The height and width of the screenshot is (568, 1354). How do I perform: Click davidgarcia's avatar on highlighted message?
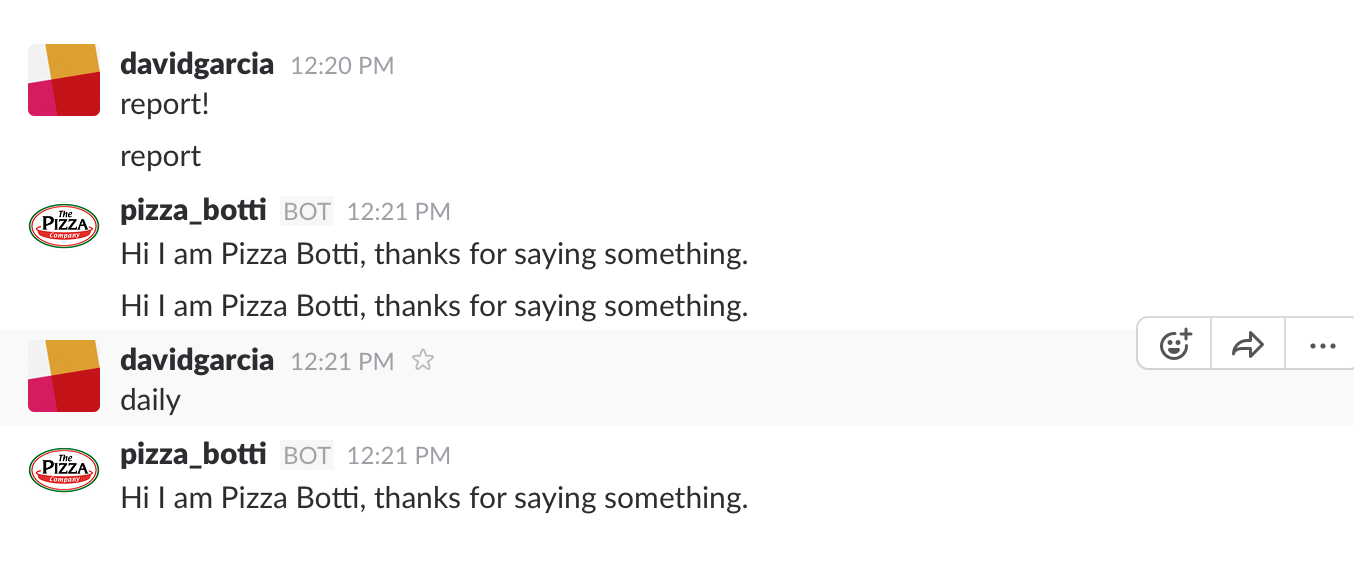tap(64, 375)
